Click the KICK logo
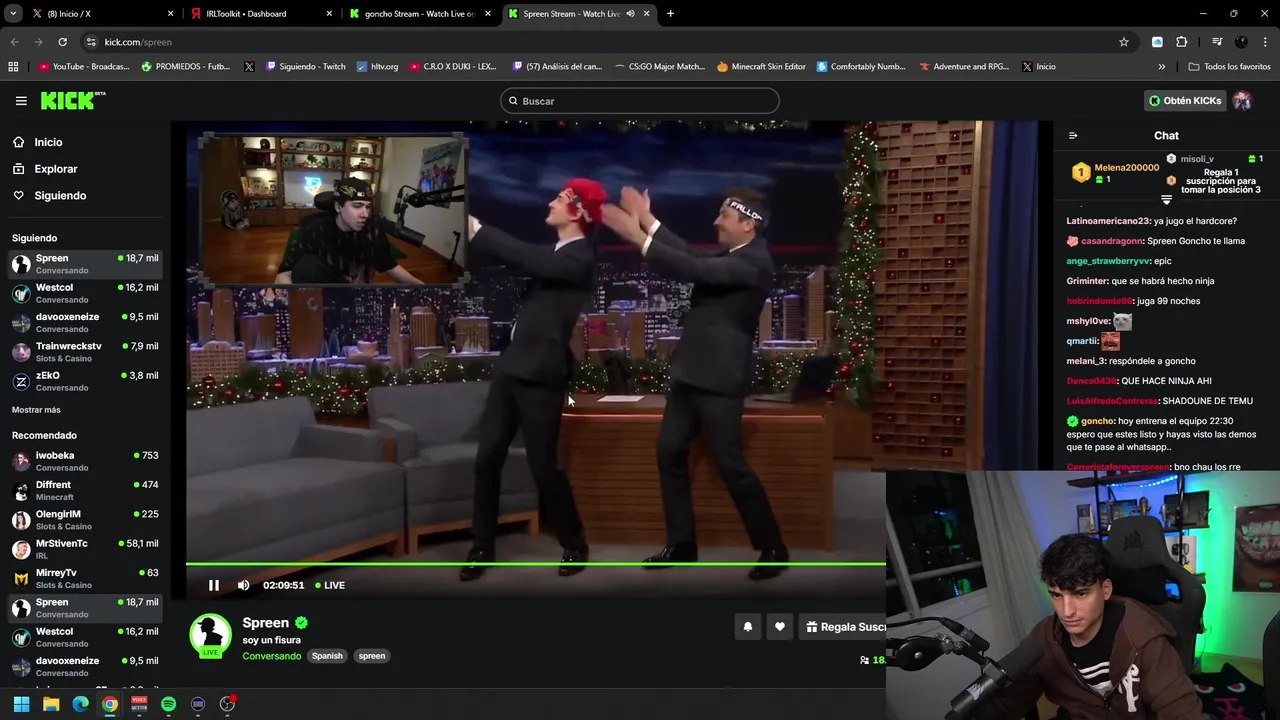Screen dimensions: 1280x720 click(72, 100)
